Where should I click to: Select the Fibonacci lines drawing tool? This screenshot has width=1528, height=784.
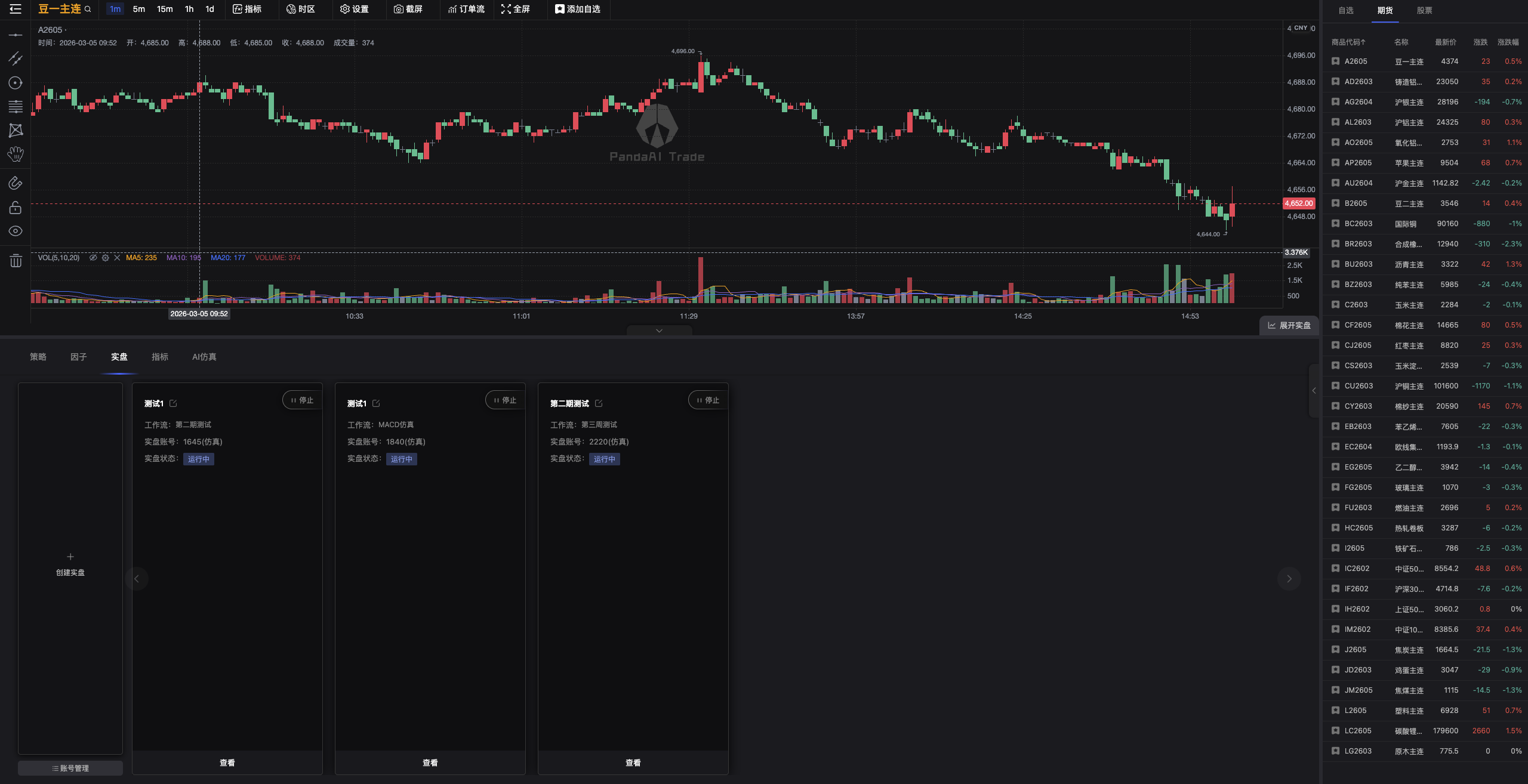point(16,107)
